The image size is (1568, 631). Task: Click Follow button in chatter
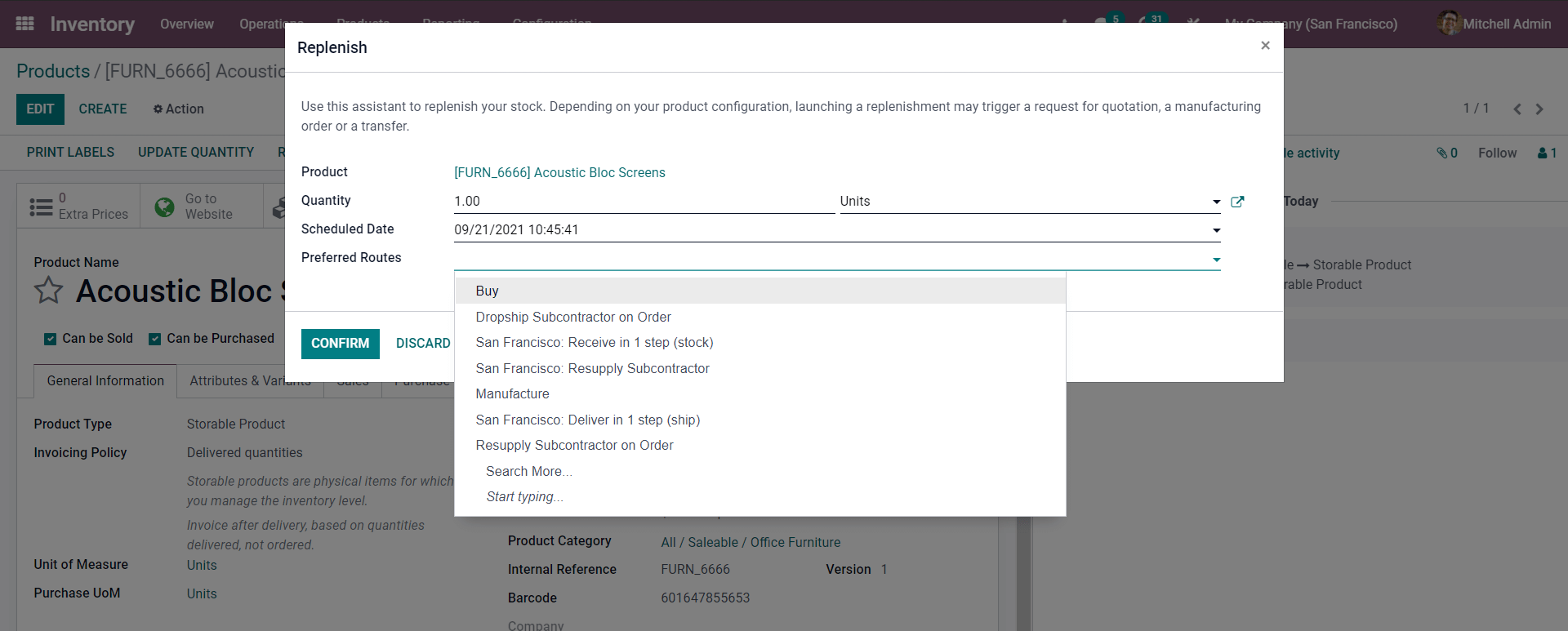(1497, 153)
